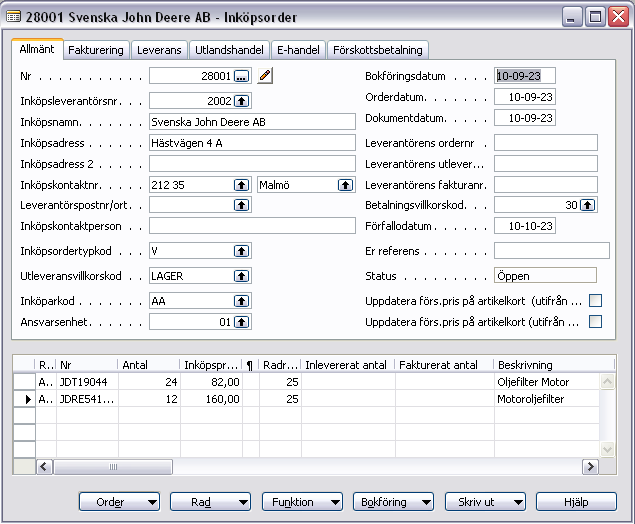Screen dimensions: 635x524
Task: Open the Order dropdown button
Action: 119,502
